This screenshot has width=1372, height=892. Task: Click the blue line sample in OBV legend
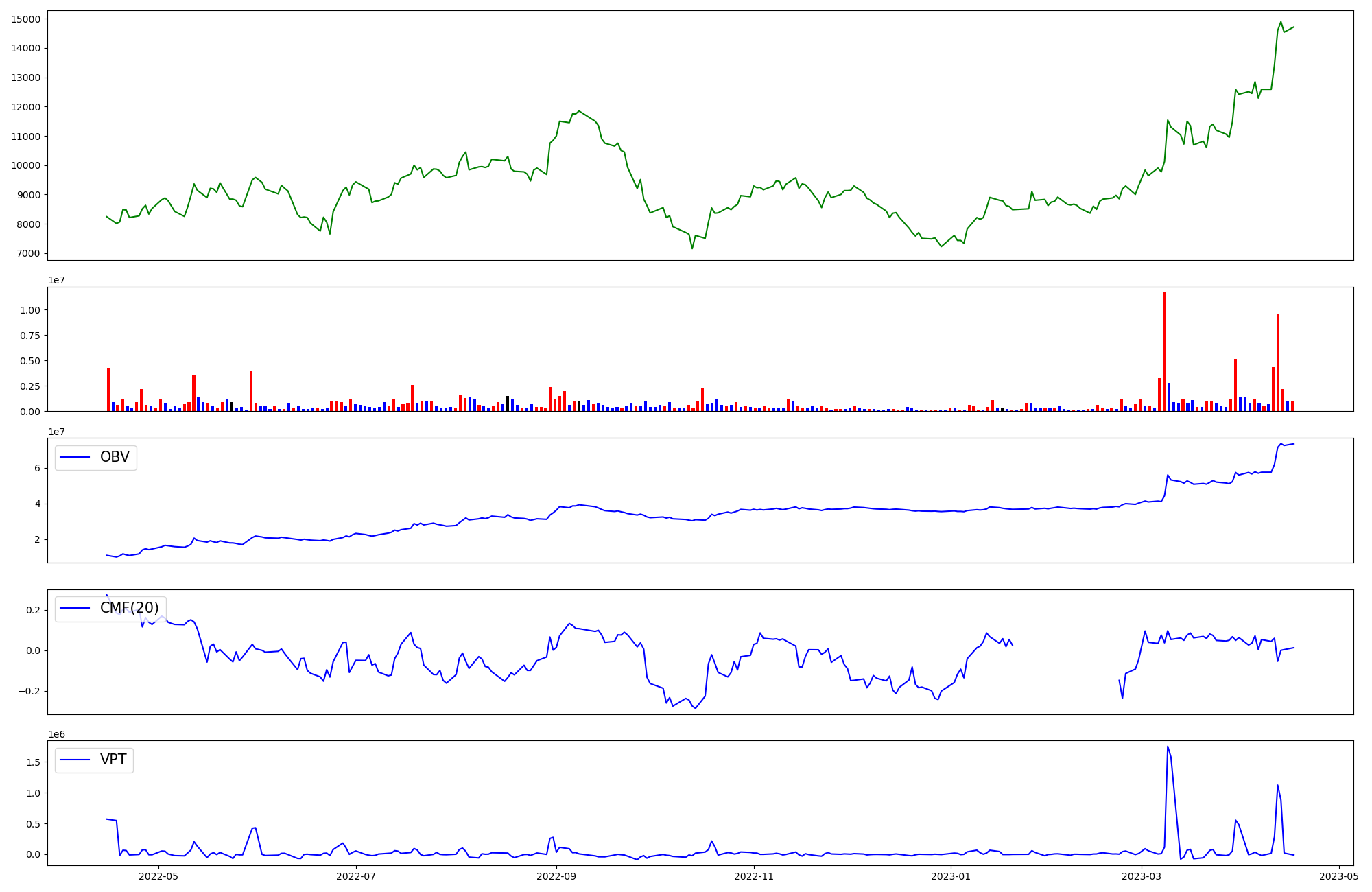[75, 458]
